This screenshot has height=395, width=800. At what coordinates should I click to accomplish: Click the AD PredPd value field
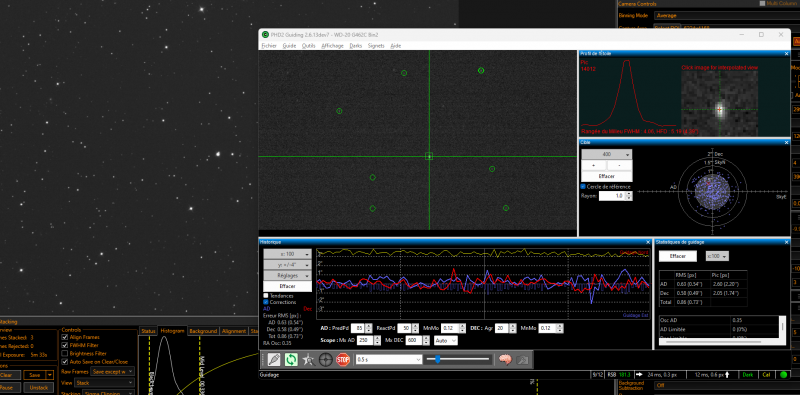[357, 328]
